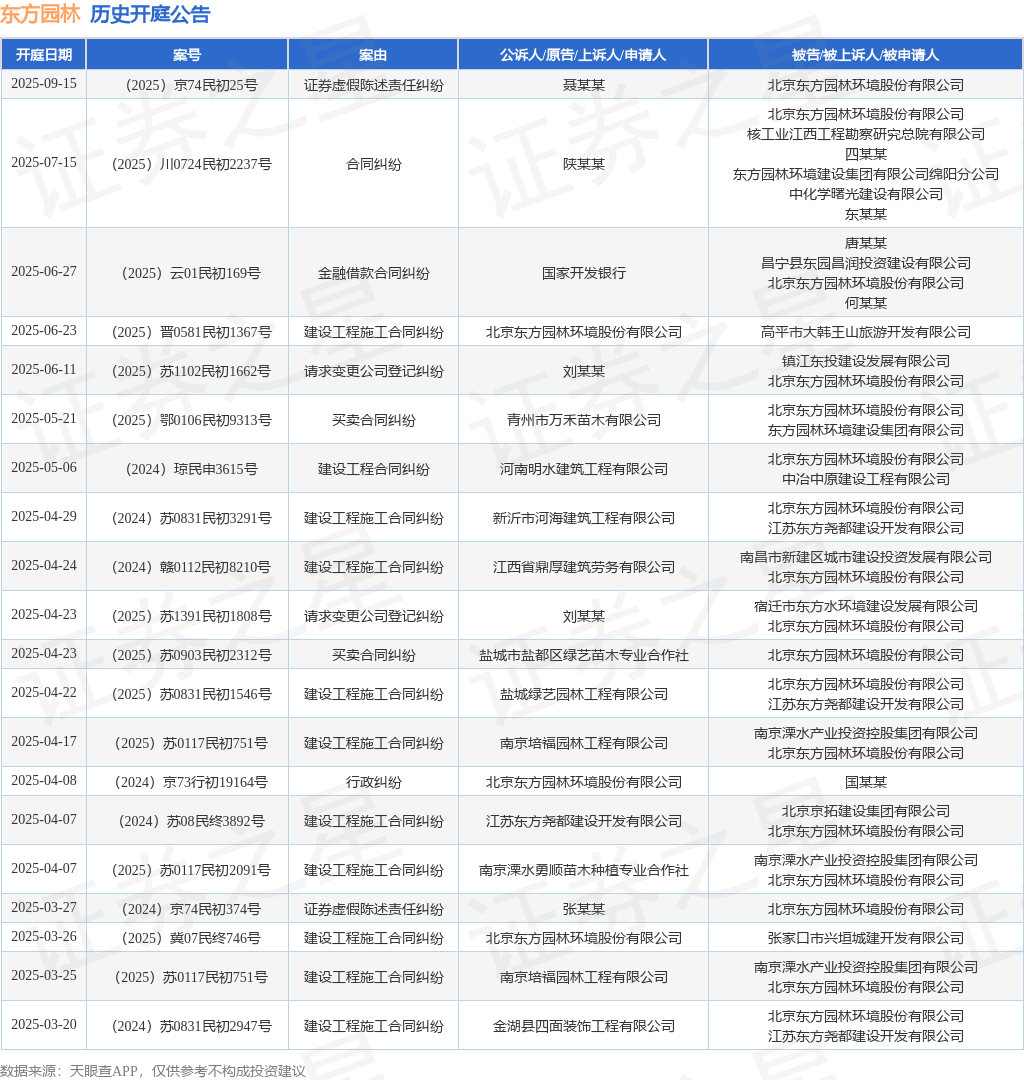Select defendant 何某某
This screenshot has height=1080, width=1024.
click(x=866, y=303)
